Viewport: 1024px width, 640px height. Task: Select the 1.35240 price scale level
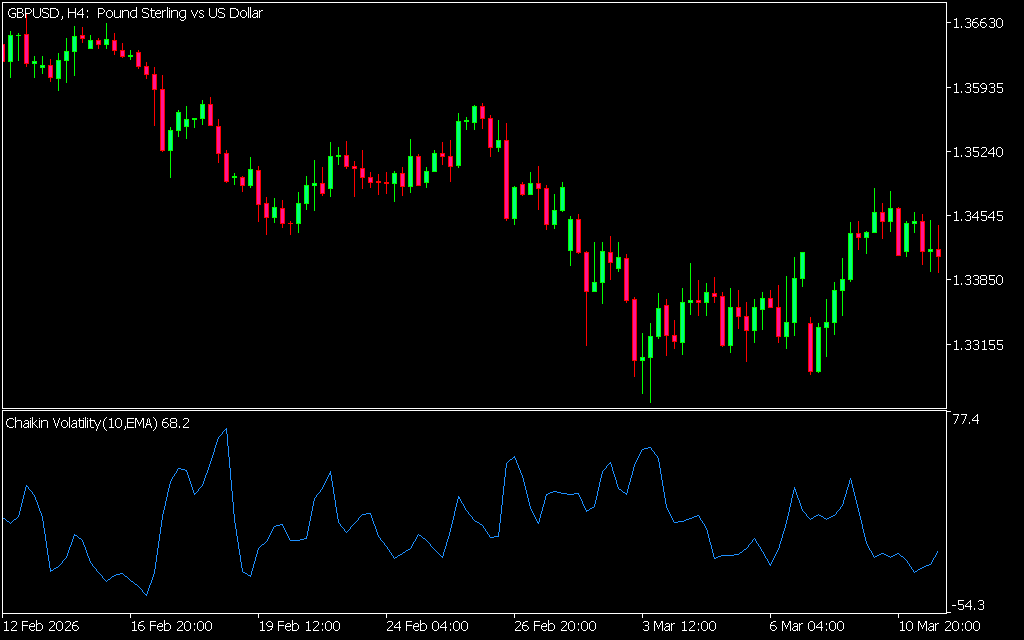click(x=980, y=152)
